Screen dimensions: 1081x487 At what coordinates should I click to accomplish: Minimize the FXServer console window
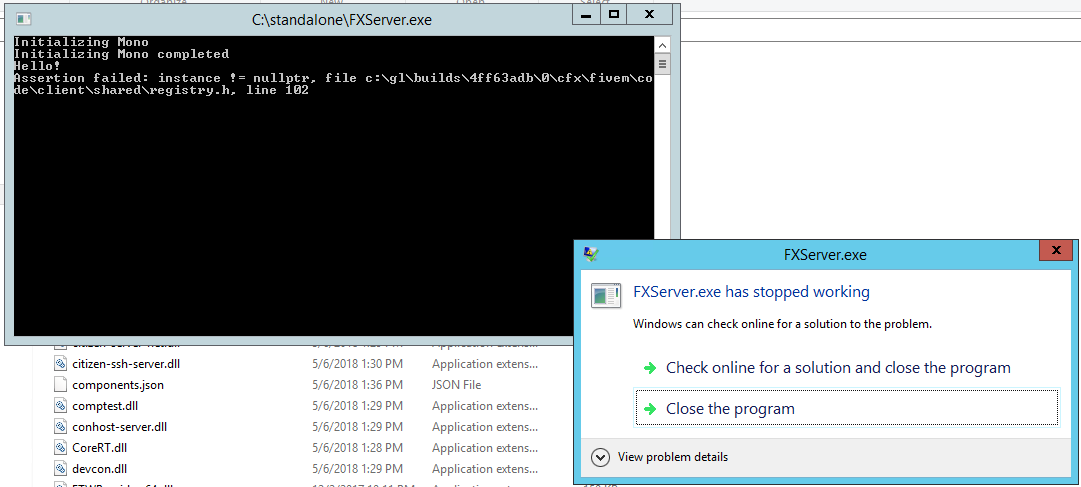[587, 14]
